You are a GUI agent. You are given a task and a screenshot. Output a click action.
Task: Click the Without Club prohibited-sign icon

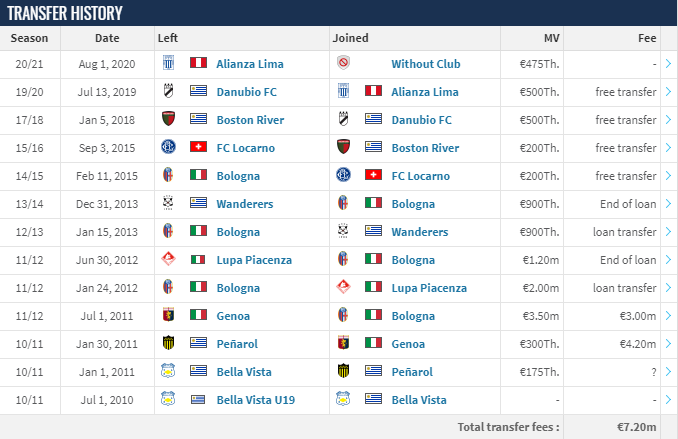(343, 63)
